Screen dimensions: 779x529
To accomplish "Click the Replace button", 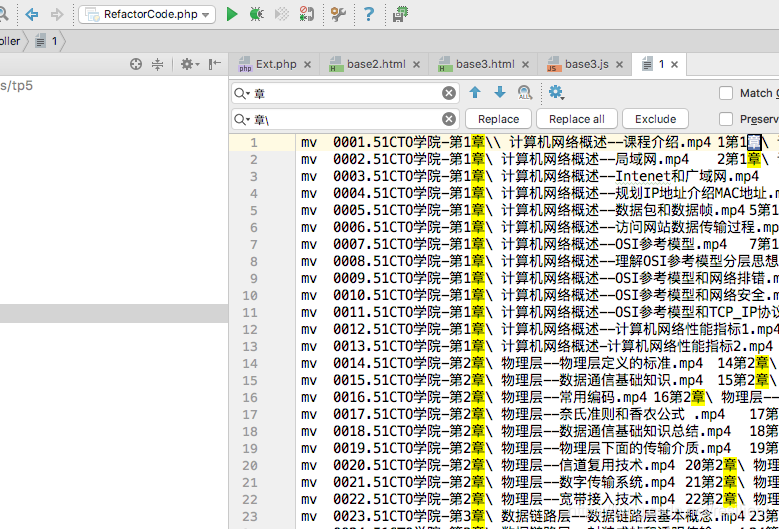I will (498, 119).
